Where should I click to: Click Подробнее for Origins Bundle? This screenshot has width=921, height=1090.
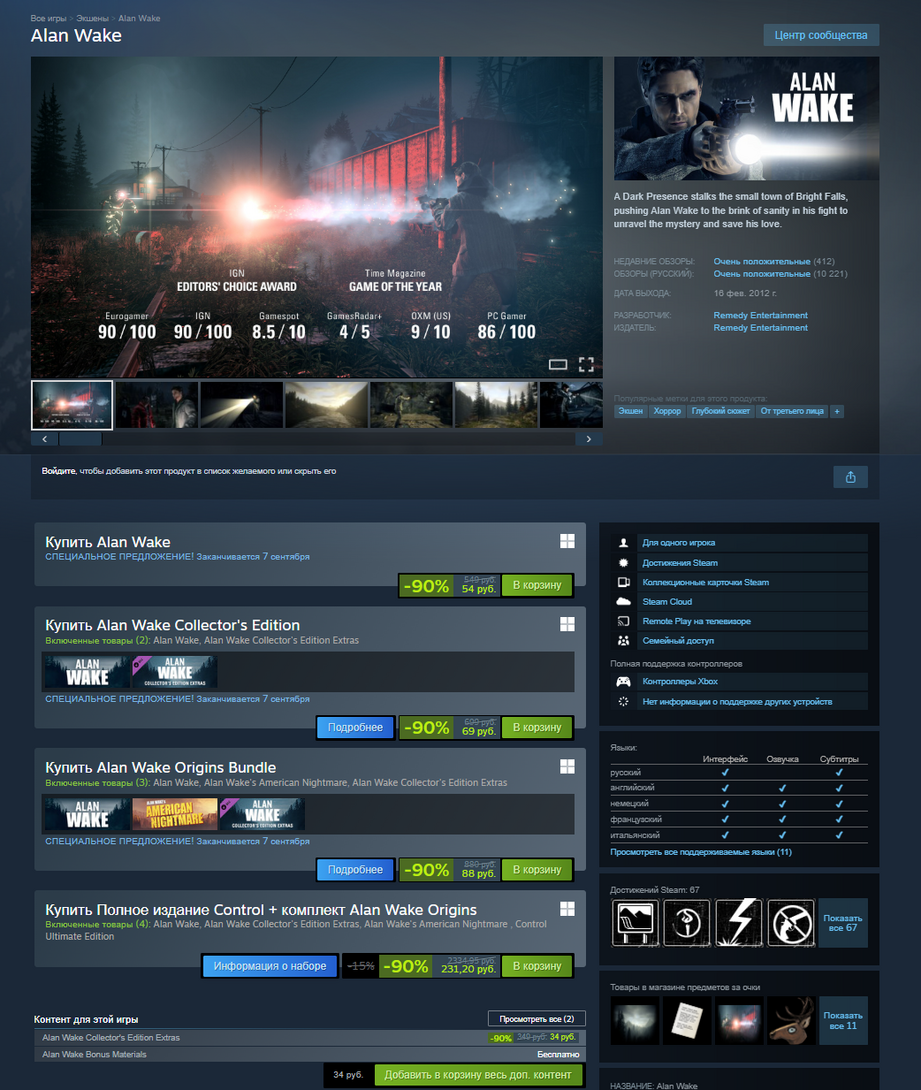[355, 870]
